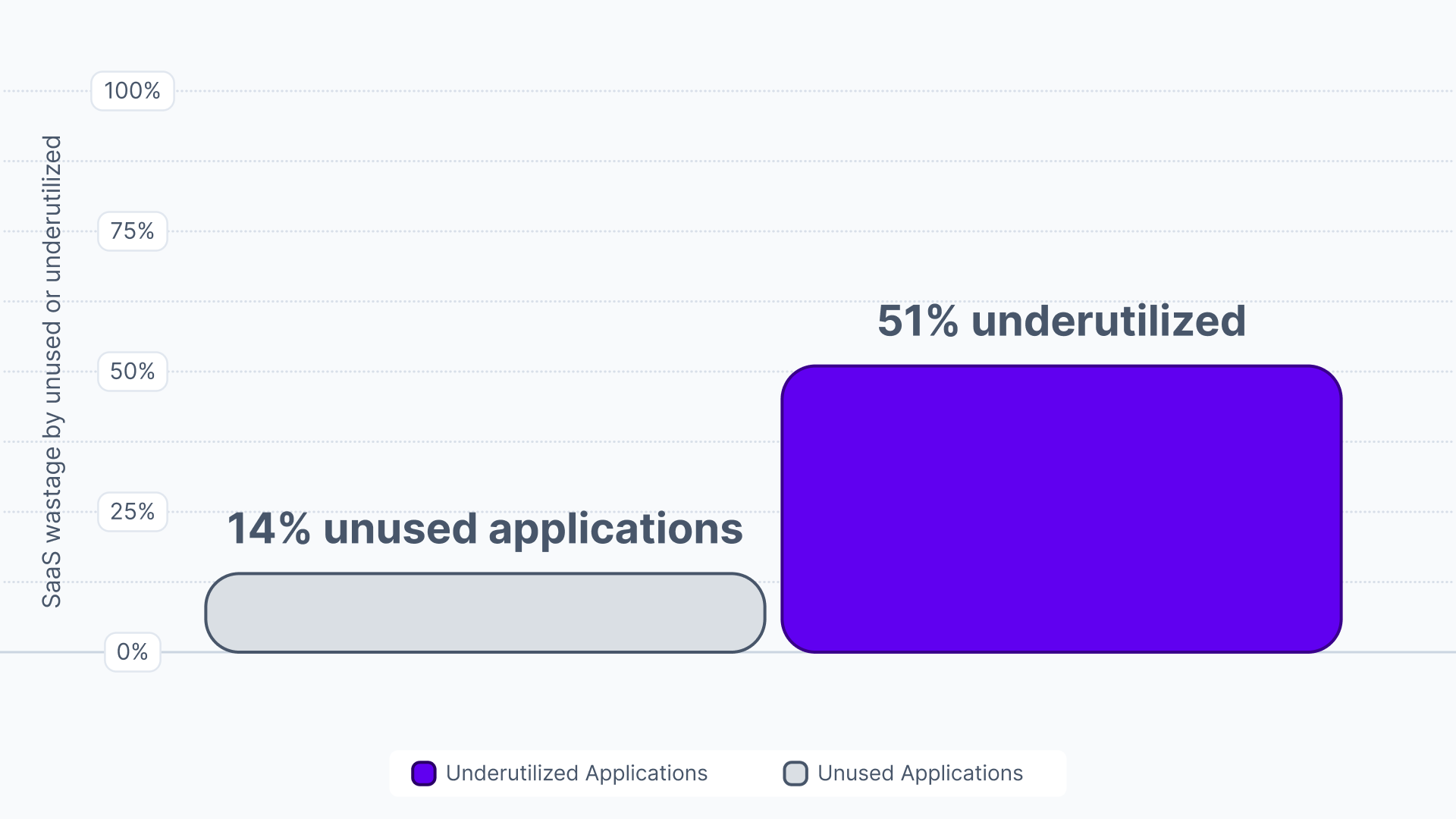Click the horizontal baseline axis line
The width and height of the screenshot is (1456, 819).
pyautogui.click(x=728, y=652)
